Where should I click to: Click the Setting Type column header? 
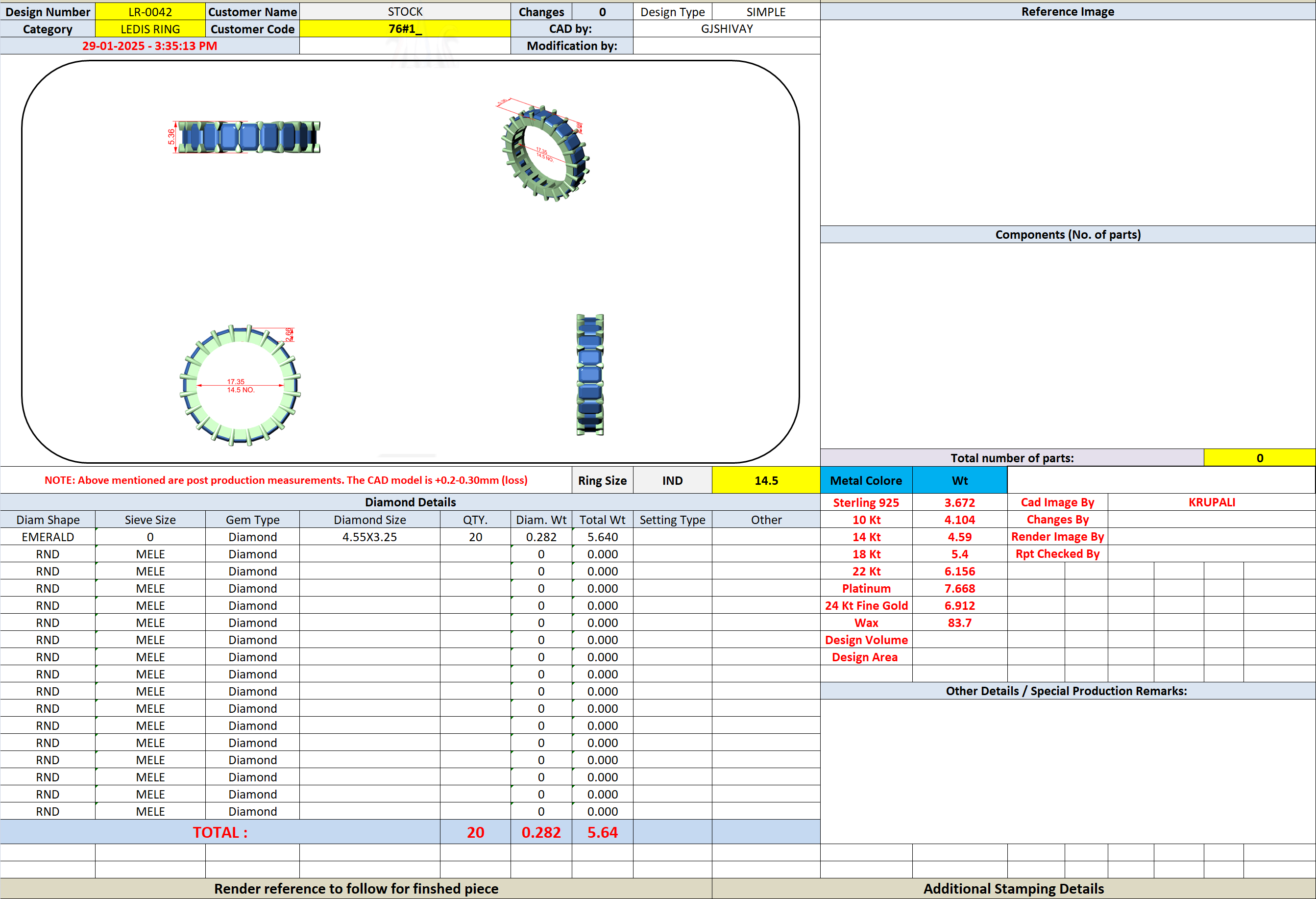pyautogui.click(x=672, y=520)
